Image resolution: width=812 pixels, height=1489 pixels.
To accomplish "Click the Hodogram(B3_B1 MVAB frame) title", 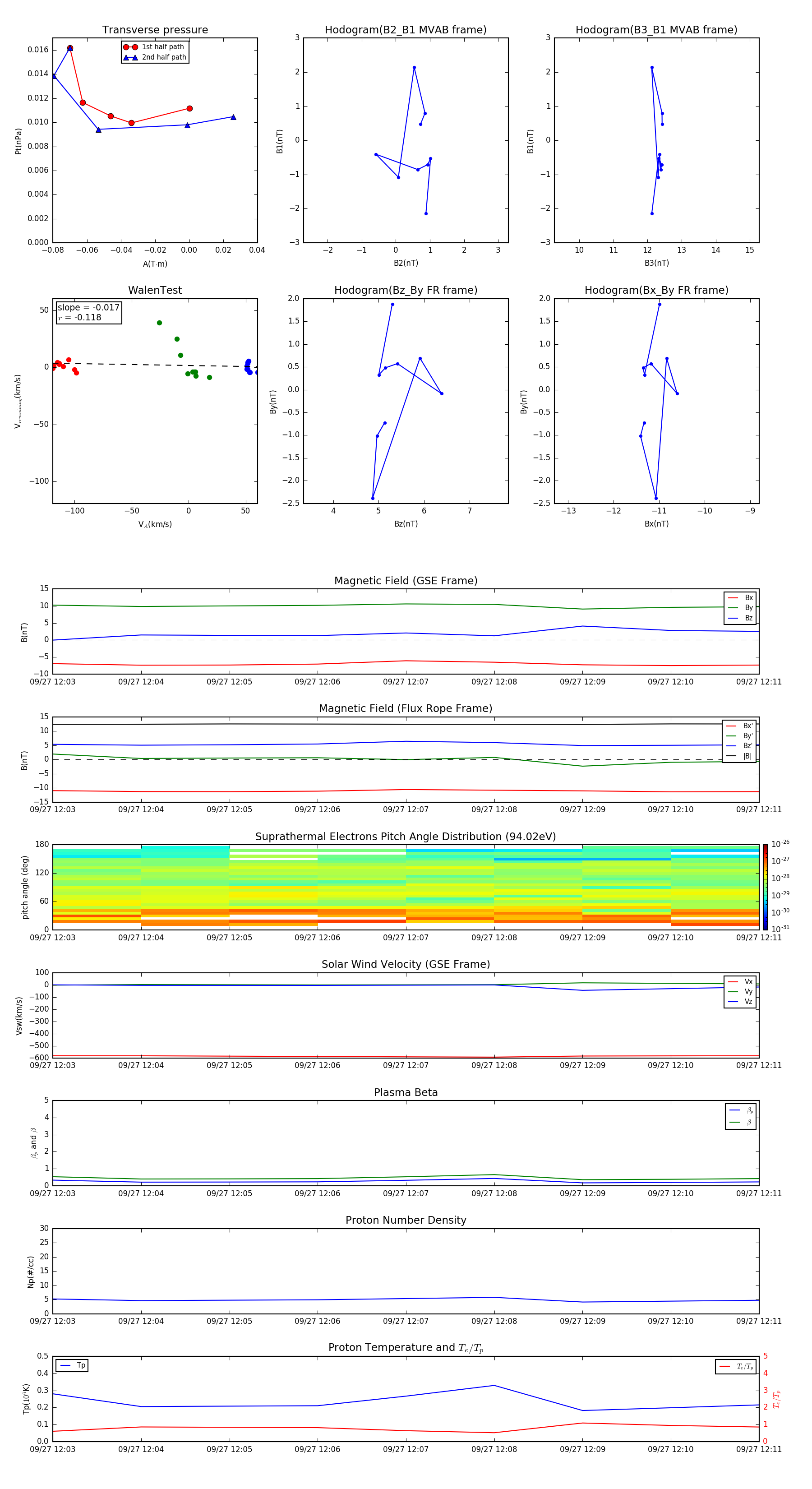I will pyautogui.click(x=656, y=29).
